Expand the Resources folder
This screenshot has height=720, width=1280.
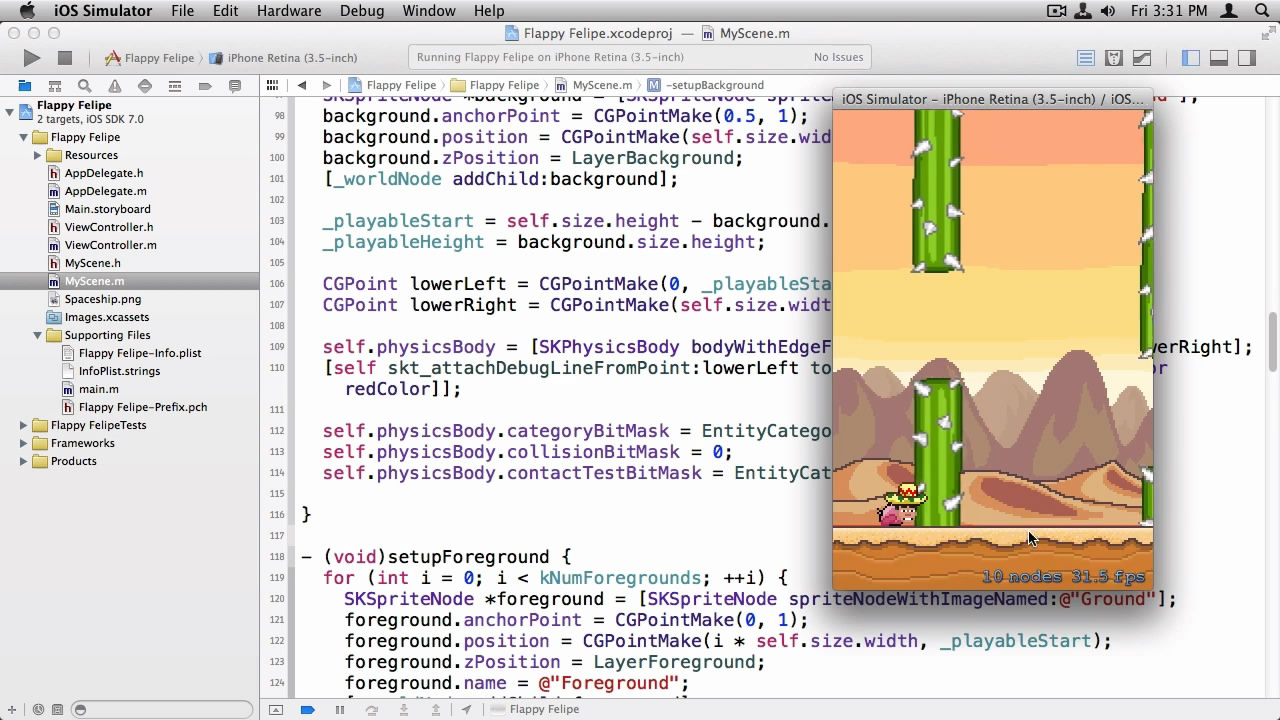tap(38, 156)
